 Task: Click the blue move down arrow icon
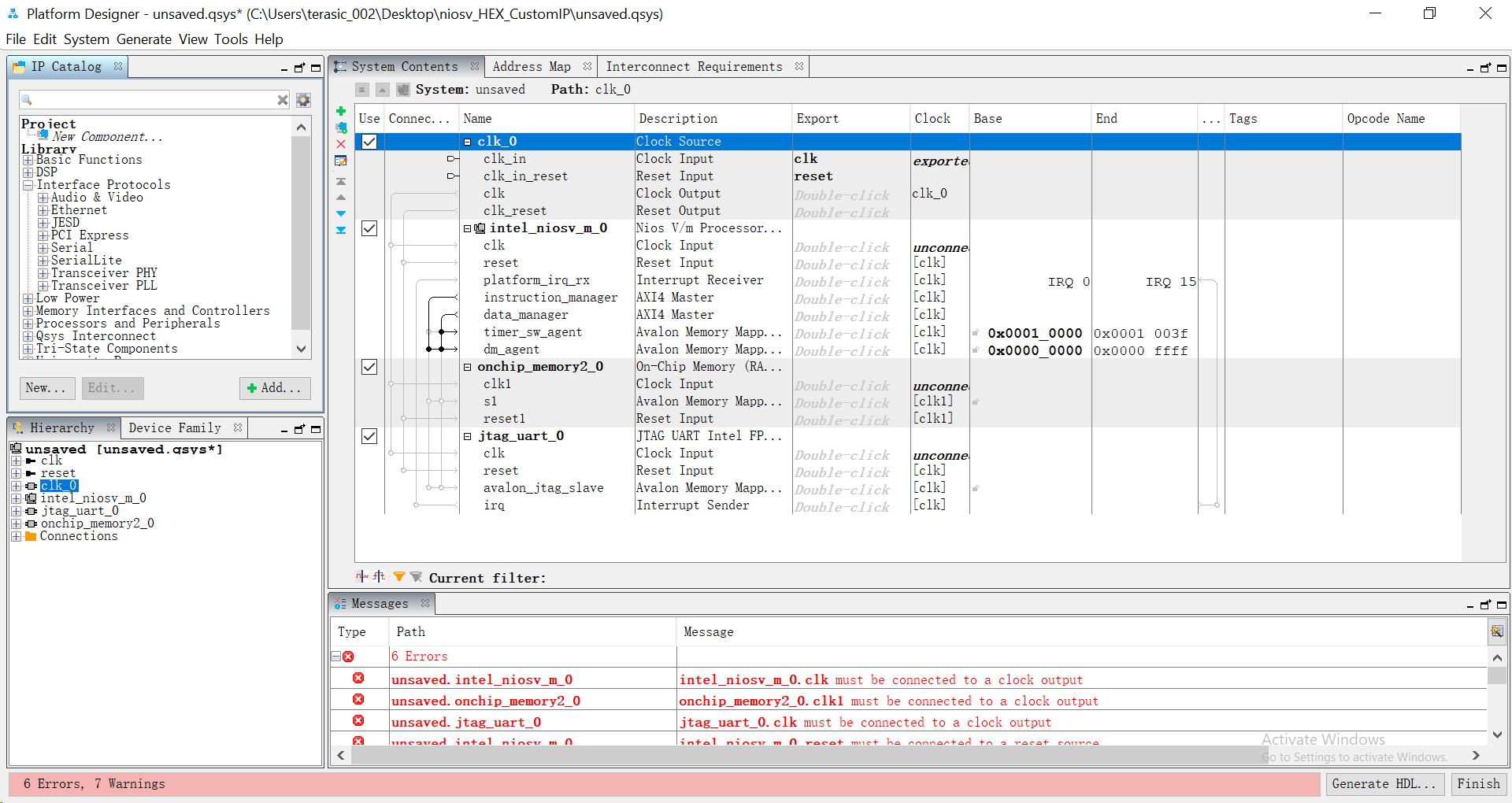pos(341,213)
